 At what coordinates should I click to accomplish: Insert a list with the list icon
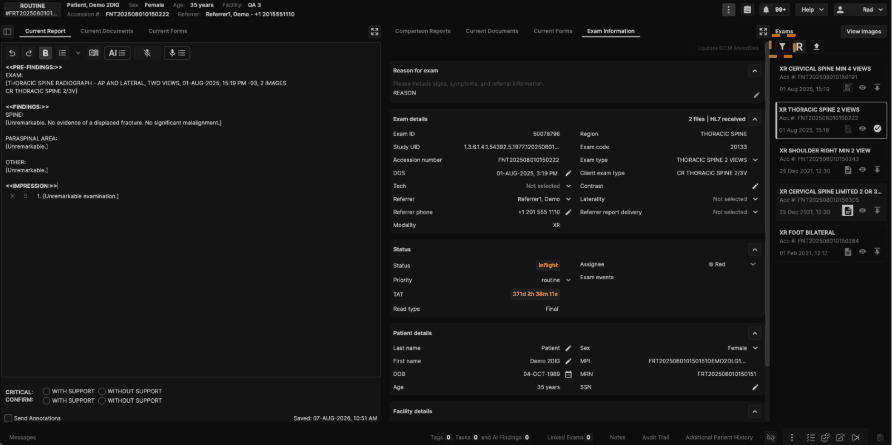click(63, 53)
